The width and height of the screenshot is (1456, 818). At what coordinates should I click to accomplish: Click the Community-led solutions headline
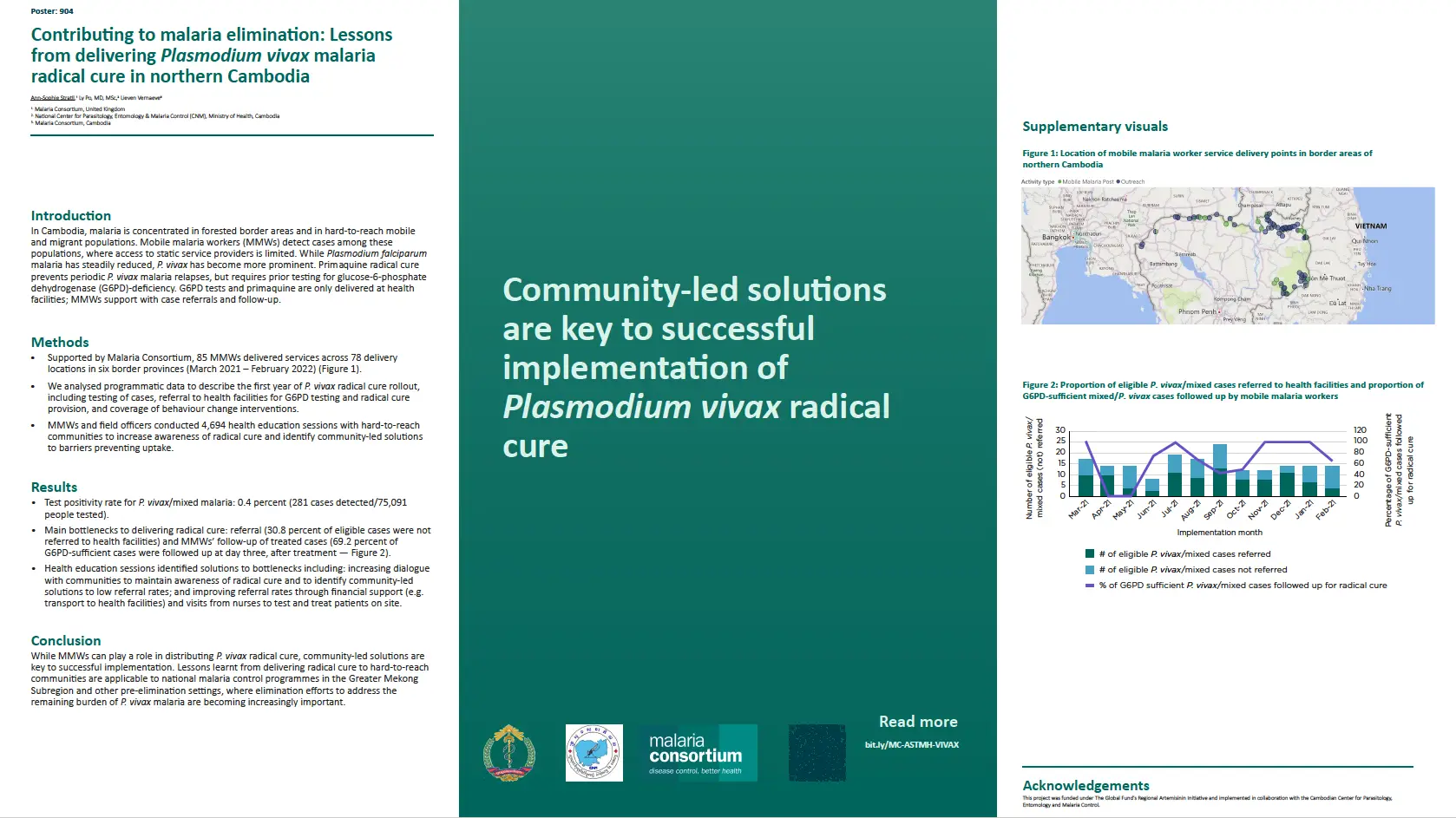pos(696,368)
